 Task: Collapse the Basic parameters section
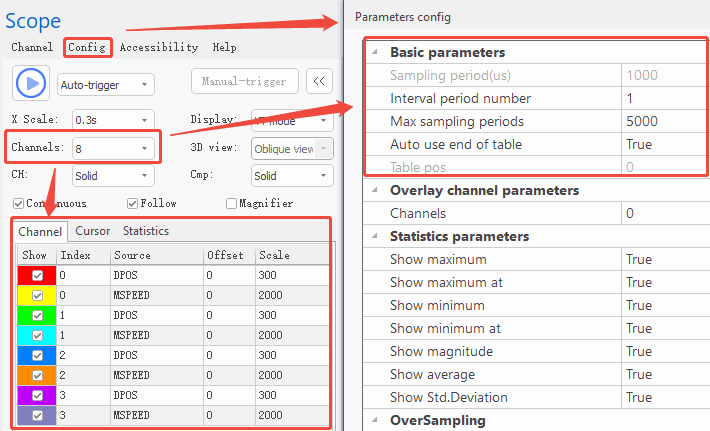(x=374, y=52)
